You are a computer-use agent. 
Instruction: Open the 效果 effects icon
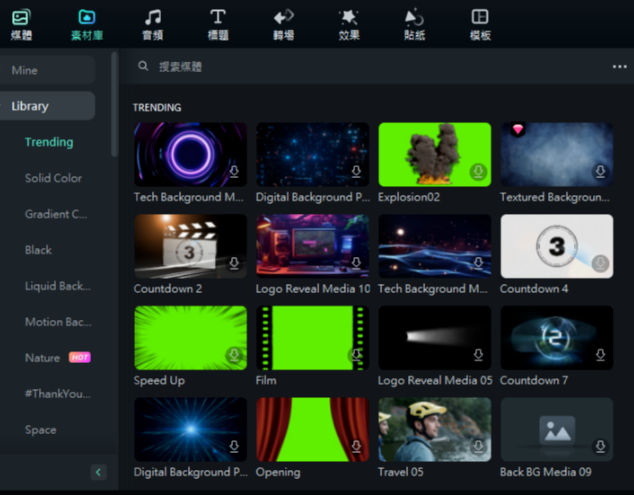coord(349,17)
